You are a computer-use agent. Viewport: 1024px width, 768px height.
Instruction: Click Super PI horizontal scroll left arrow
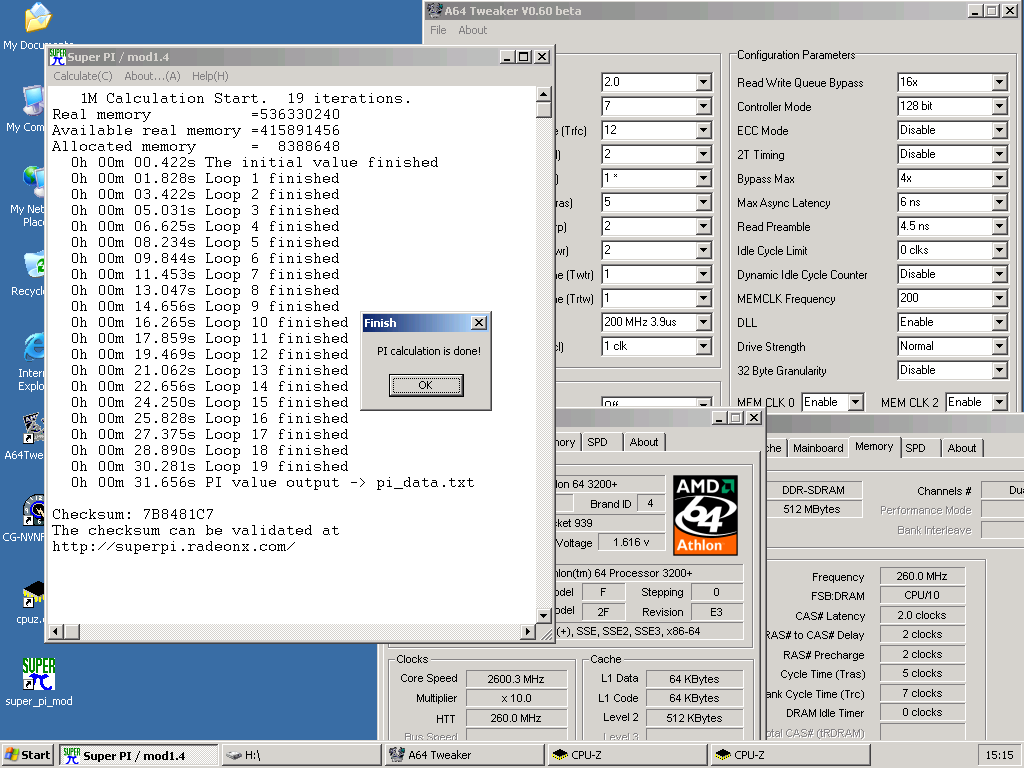pos(56,631)
